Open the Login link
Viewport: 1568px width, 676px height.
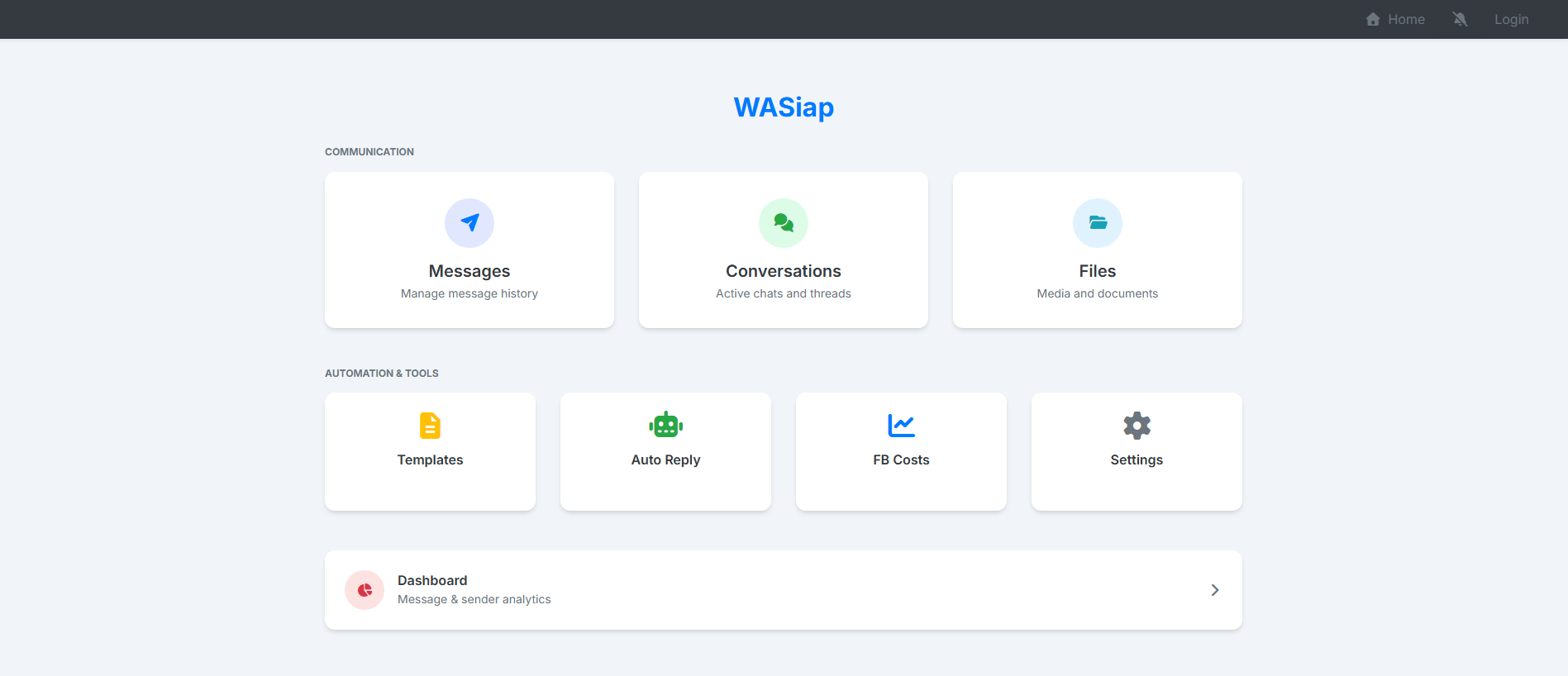pyautogui.click(x=1511, y=19)
